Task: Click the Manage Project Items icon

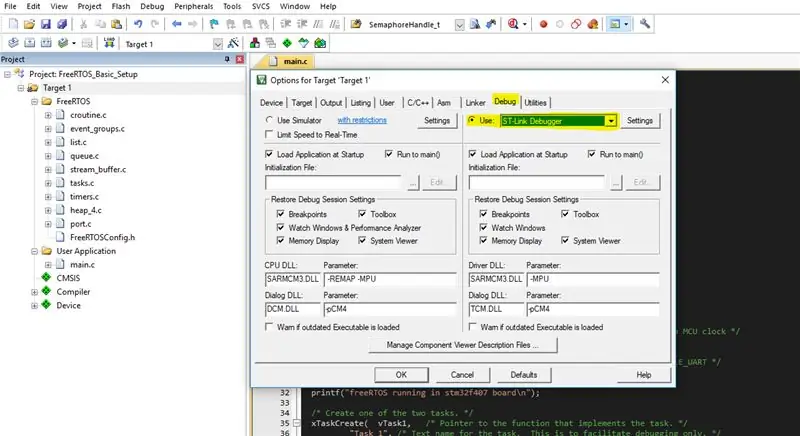Action: click(255, 43)
